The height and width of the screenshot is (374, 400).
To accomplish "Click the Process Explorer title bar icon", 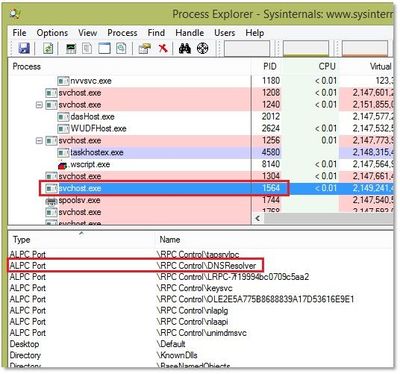I will (x=15, y=14).
